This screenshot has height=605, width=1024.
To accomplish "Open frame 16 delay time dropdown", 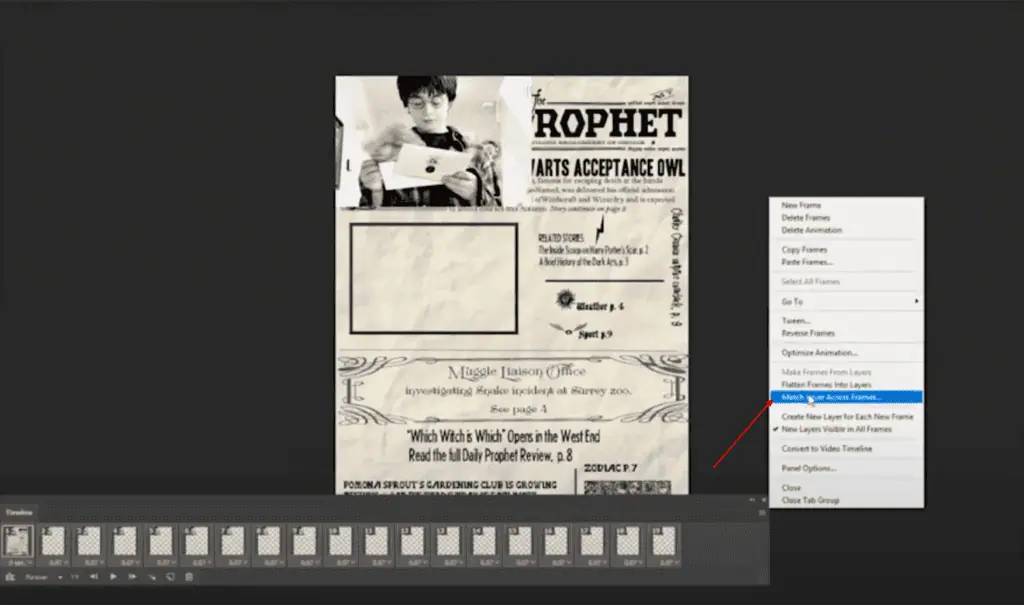I will (560, 563).
